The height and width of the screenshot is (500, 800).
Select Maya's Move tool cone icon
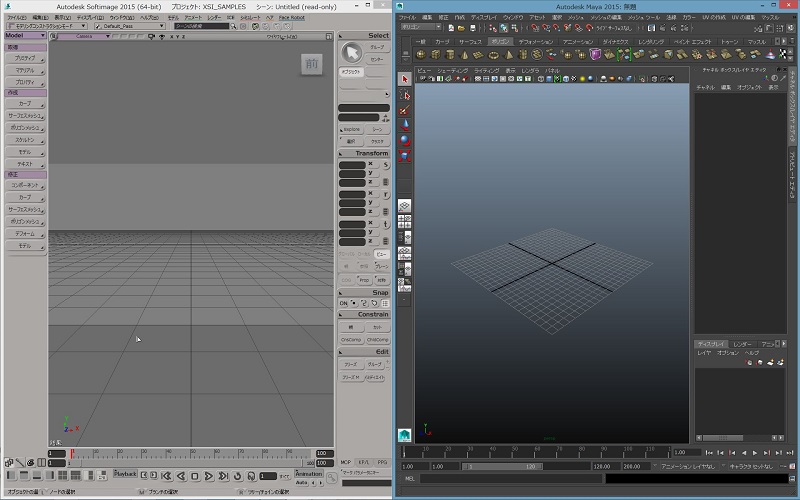tap(405, 125)
